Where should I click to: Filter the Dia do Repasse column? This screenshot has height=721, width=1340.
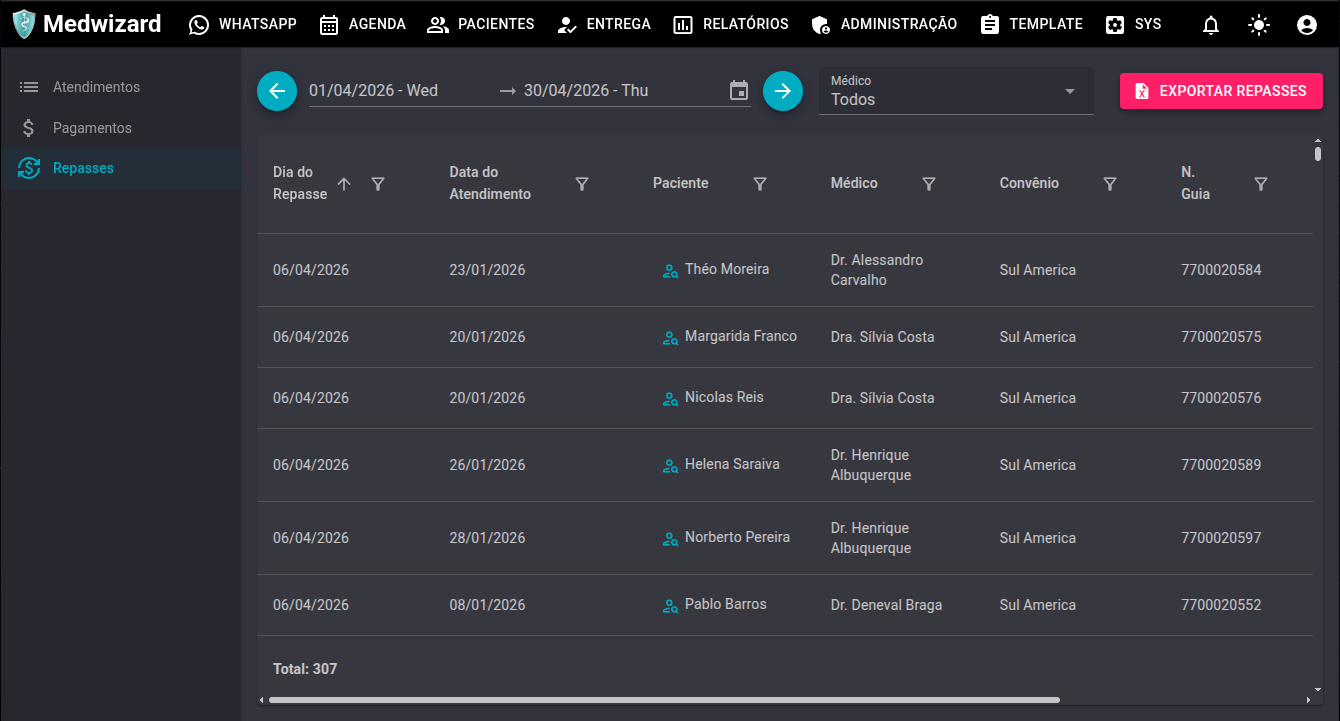click(x=378, y=184)
